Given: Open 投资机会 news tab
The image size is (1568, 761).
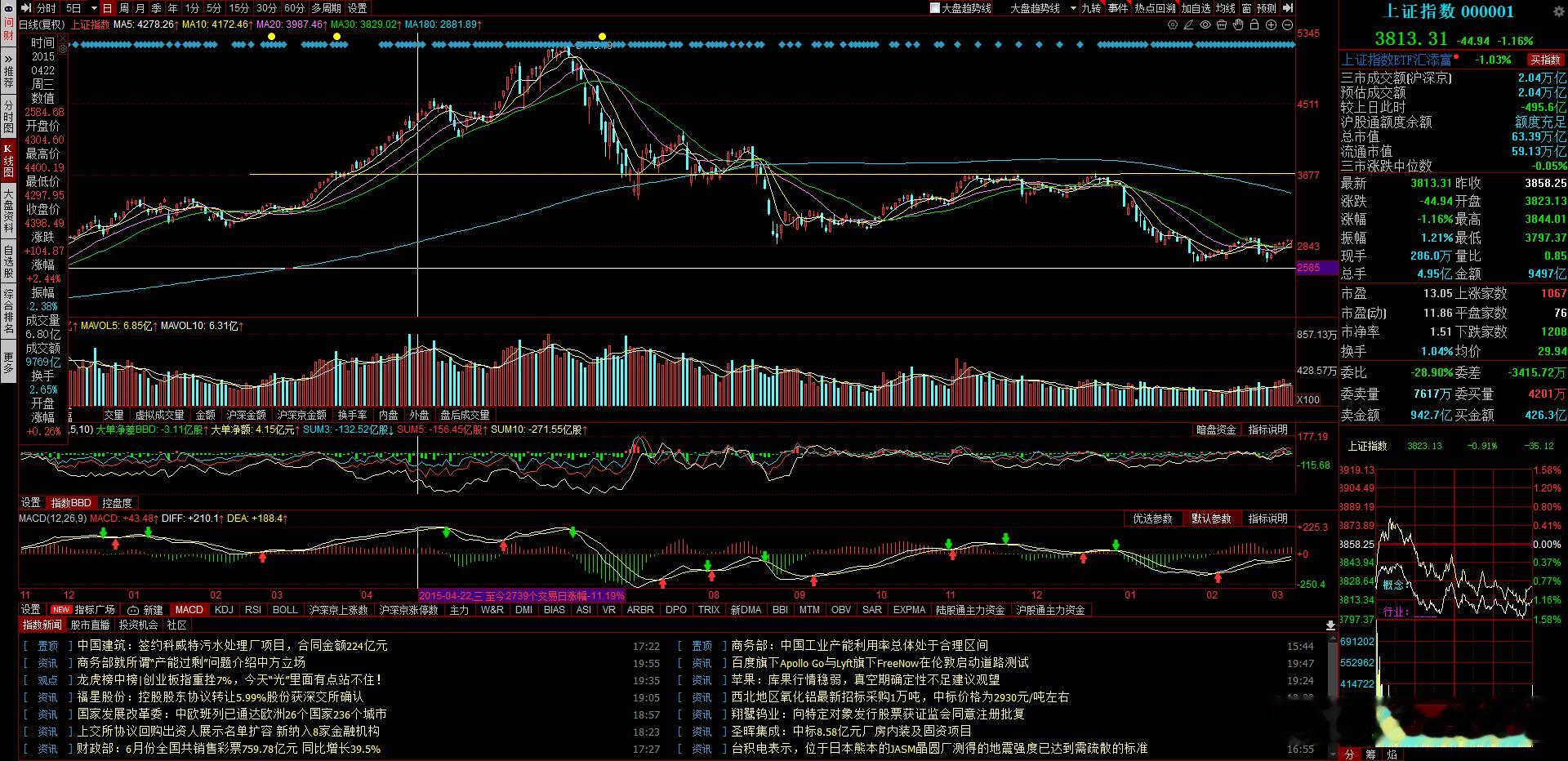Looking at the screenshot, I should click(x=138, y=625).
